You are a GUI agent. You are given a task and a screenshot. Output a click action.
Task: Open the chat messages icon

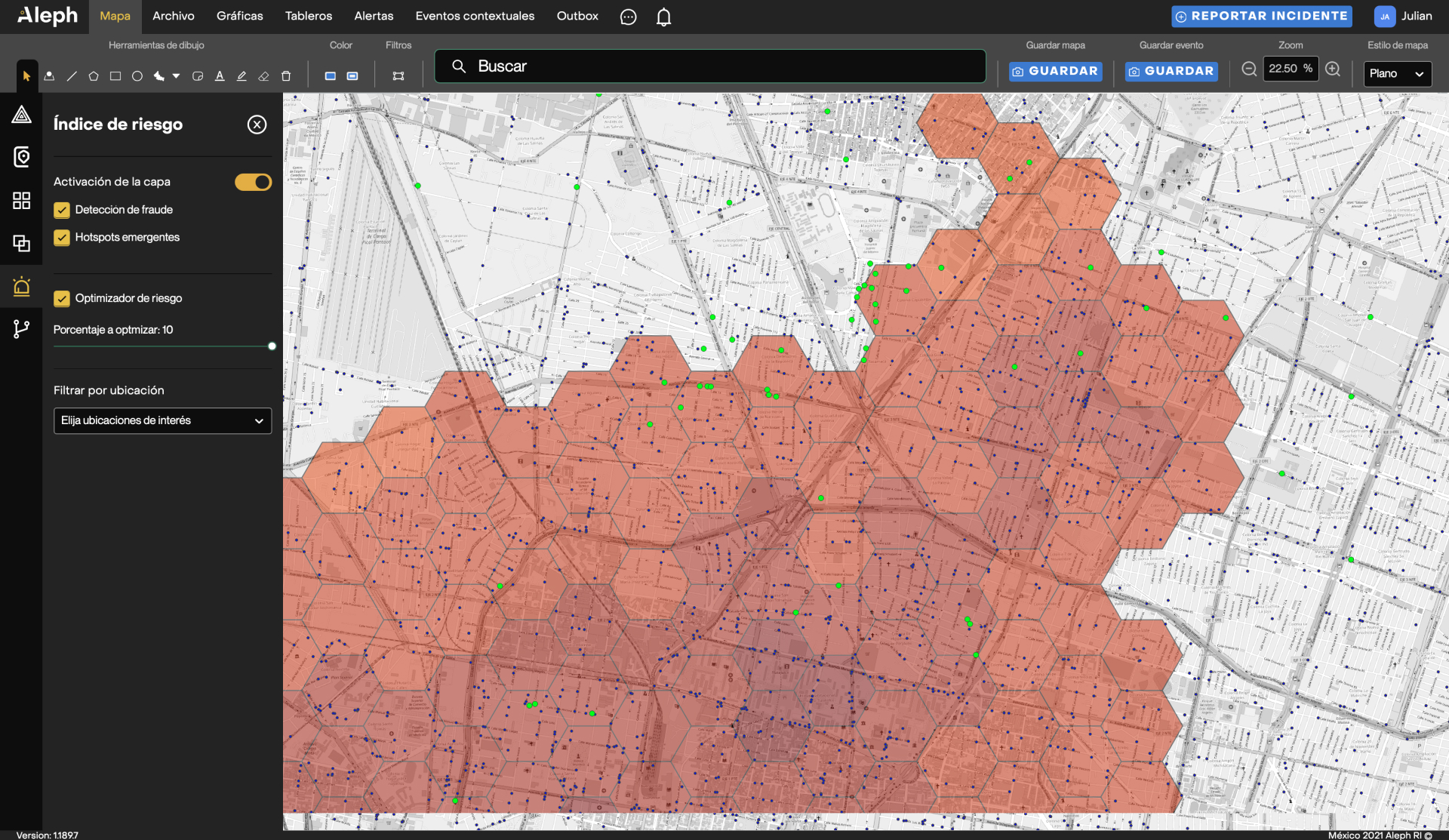click(x=628, y=17)
